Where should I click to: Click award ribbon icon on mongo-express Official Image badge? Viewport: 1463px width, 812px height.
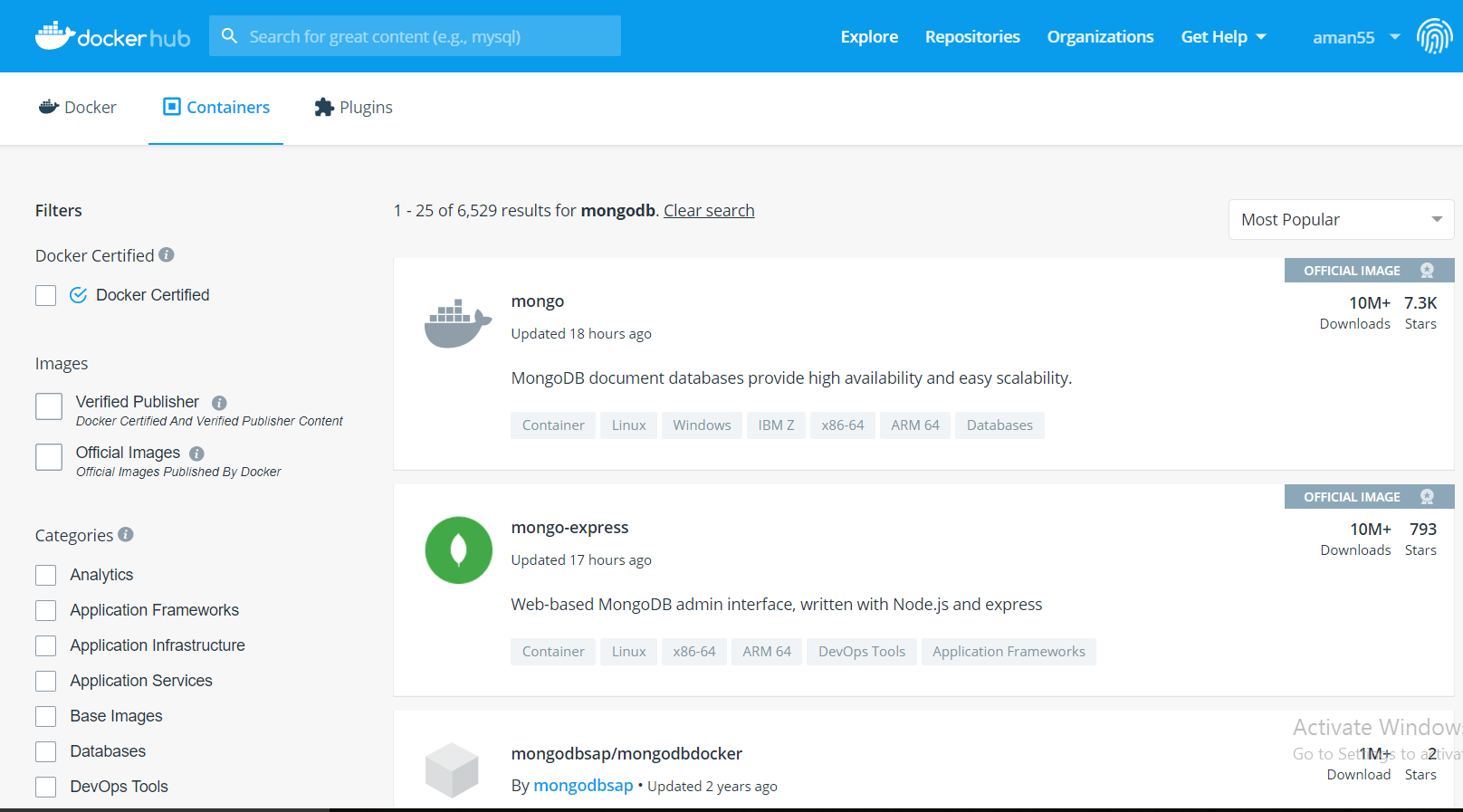point(1427,497)
